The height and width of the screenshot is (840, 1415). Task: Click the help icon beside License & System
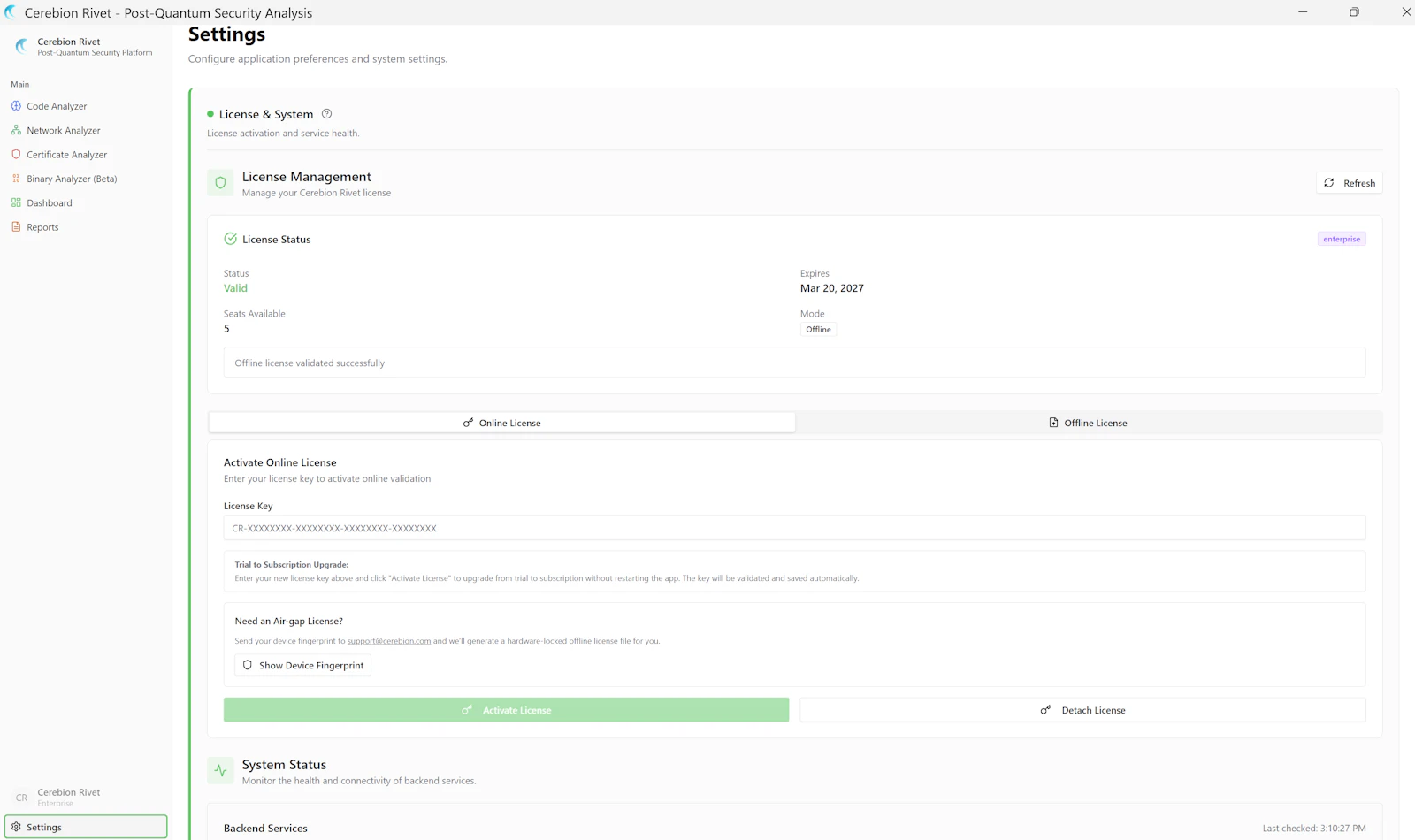326,113
